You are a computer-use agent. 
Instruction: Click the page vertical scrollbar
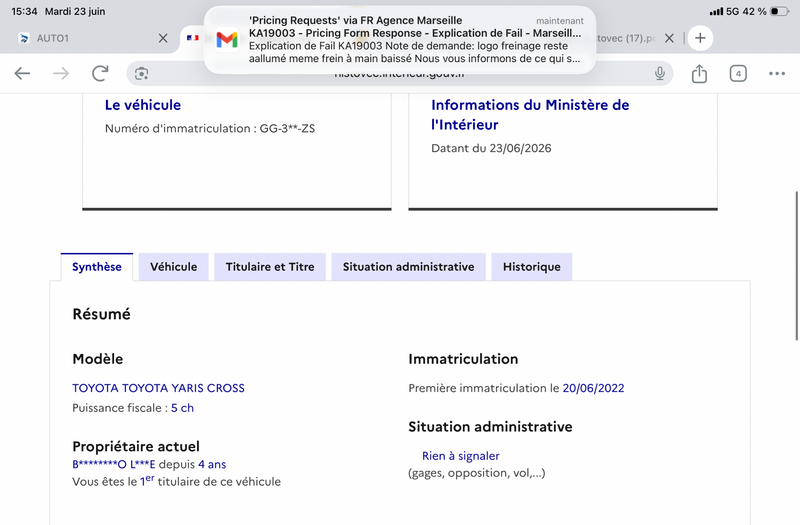point(796,265)
